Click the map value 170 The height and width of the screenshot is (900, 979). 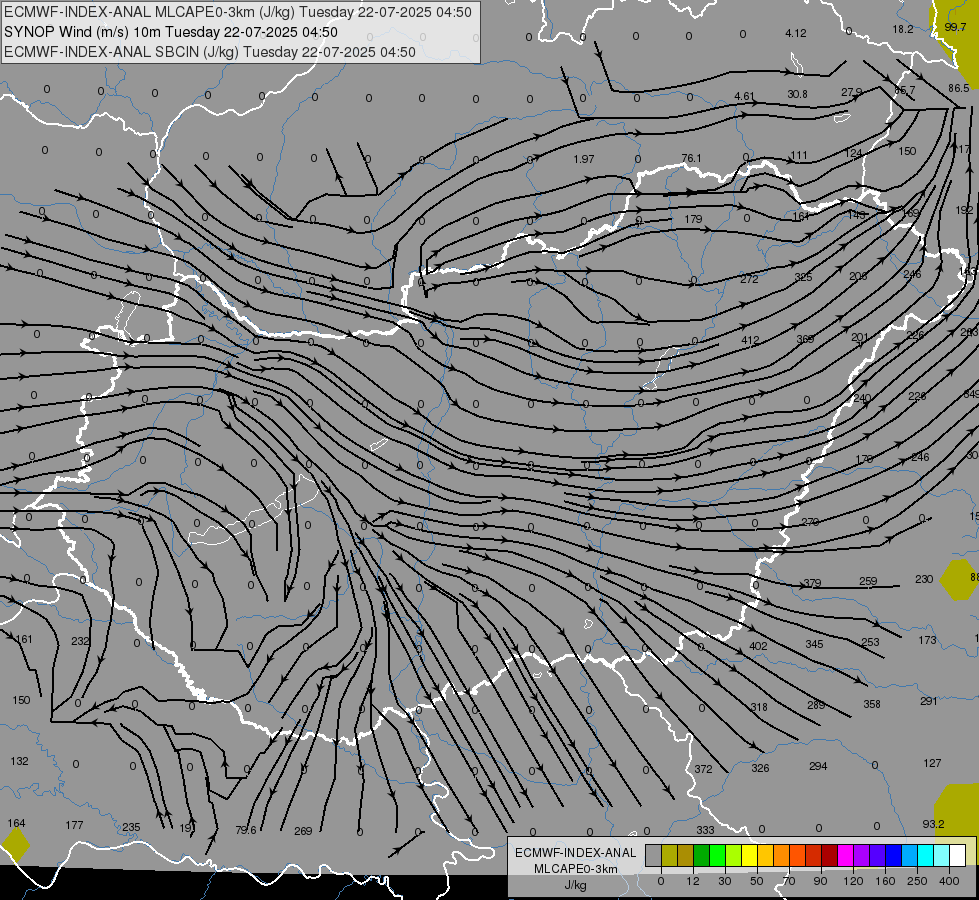click(864, 459)
